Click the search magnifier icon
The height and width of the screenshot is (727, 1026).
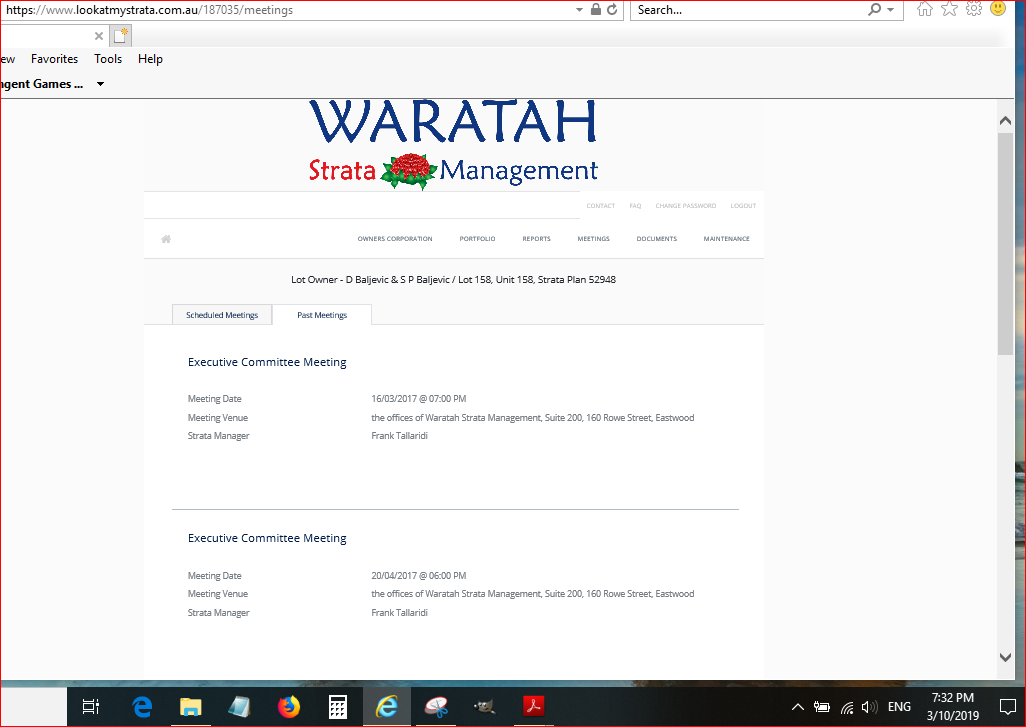[874, 10]
